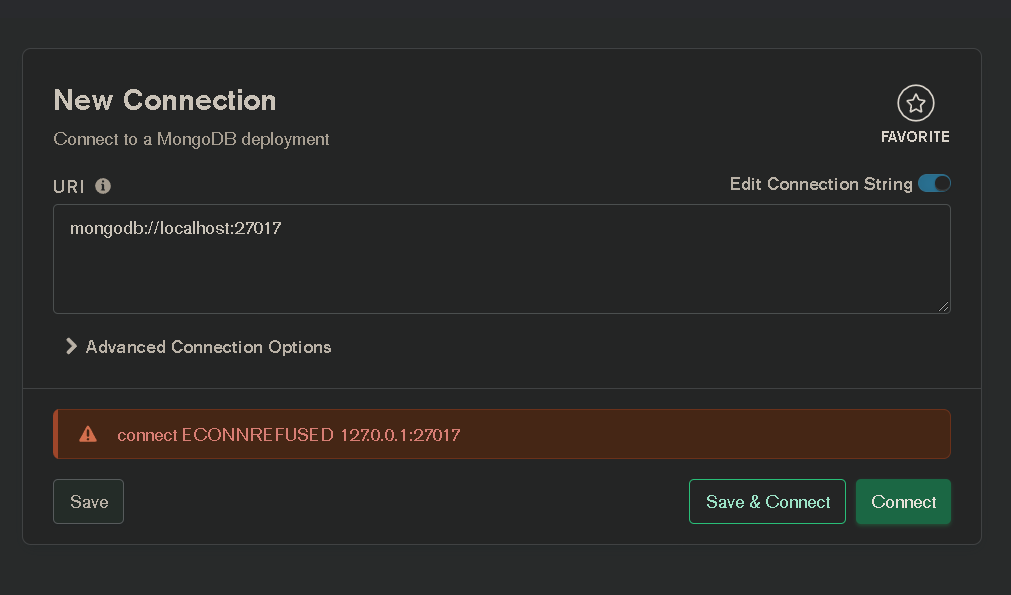The height and width of the screenshot is (595, 1011).
Task: Disable the Edit Connection String toggle
Action: [x=934, y=184]
